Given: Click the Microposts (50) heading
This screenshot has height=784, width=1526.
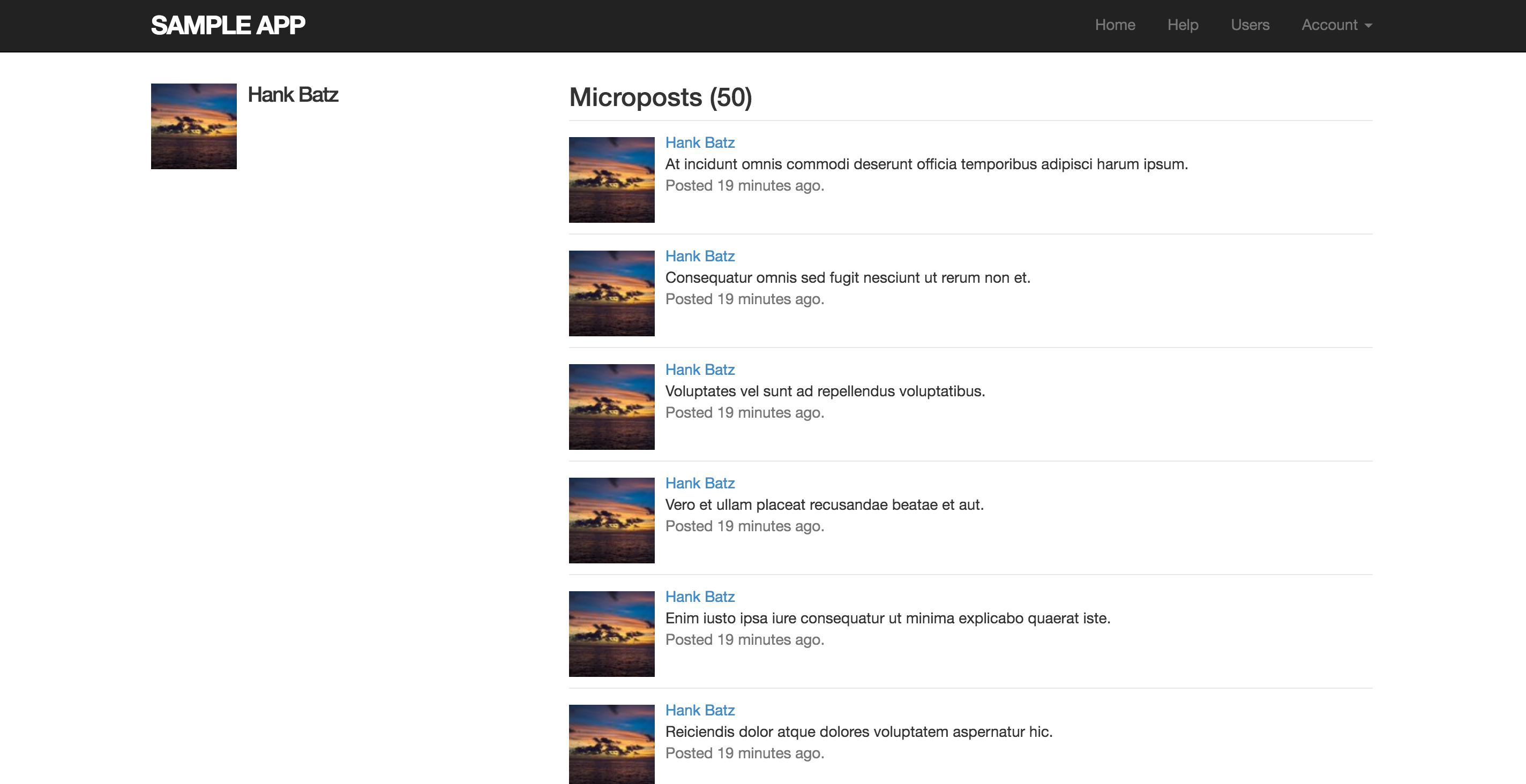Looking at the screenshot, I should tap(660, 97).
